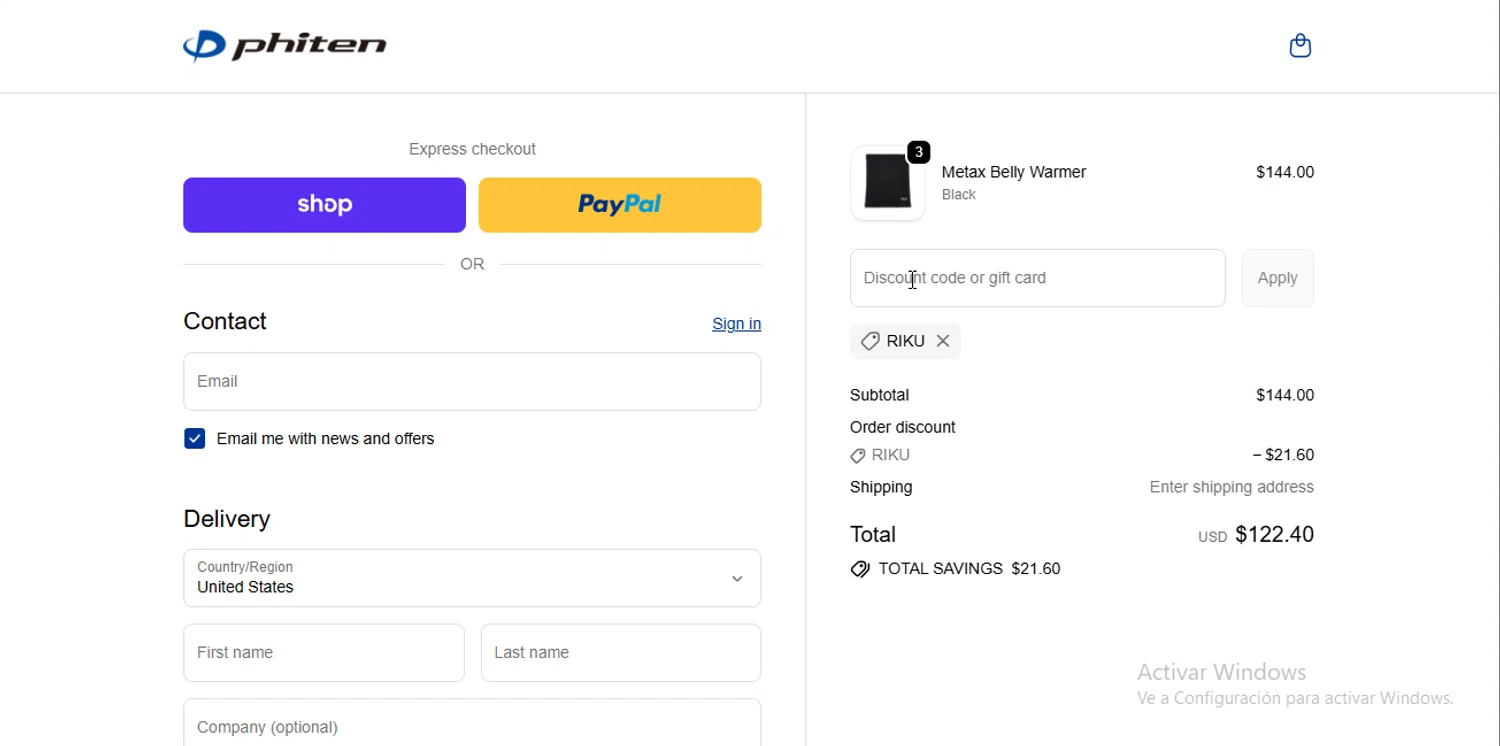Click the Black variant text

(x=959, y=195)
